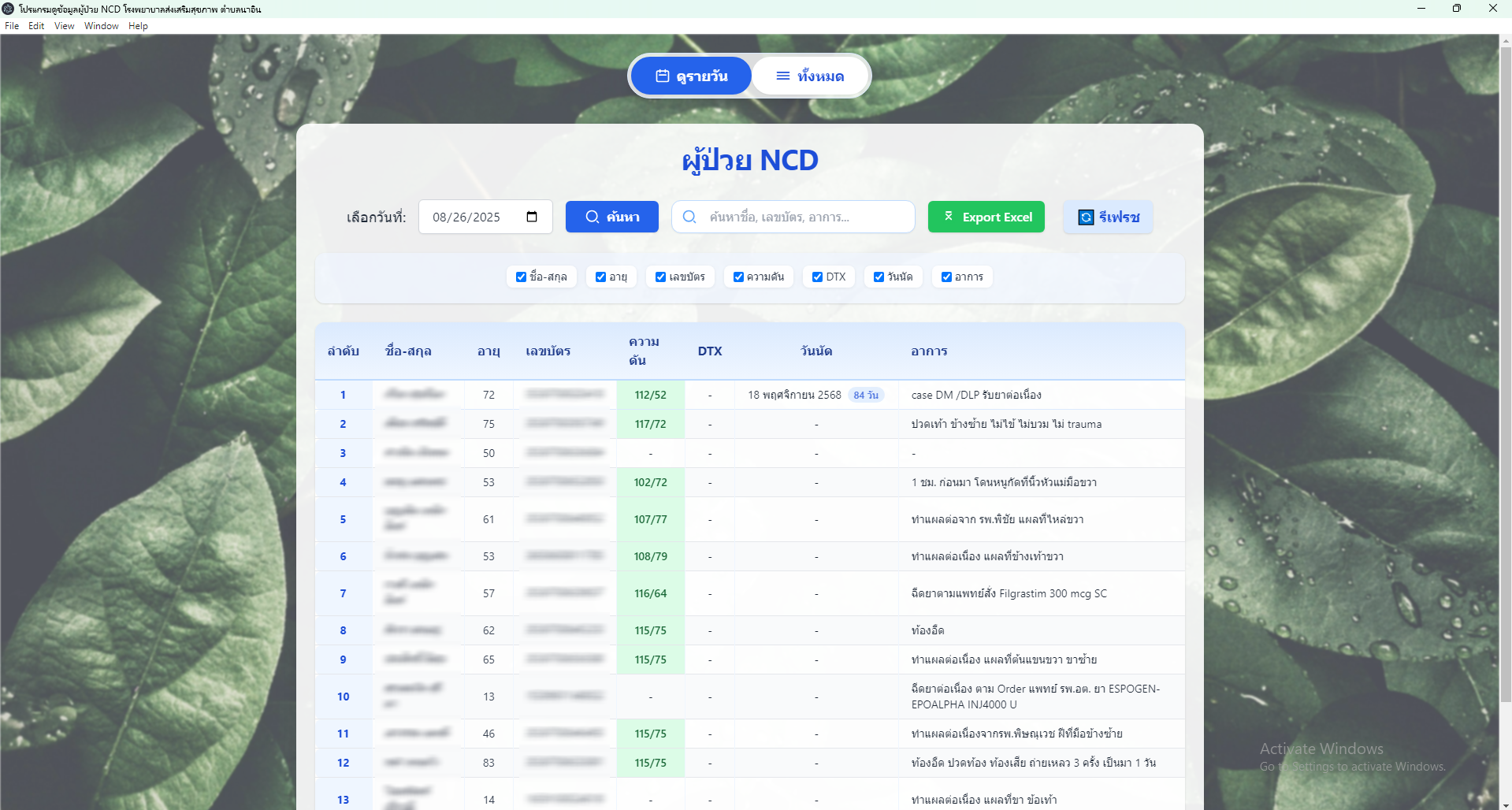Image resolution: width=1512 pixels, height=810 pixels.
Task: Click the search text input field
Action: (804, 217)
